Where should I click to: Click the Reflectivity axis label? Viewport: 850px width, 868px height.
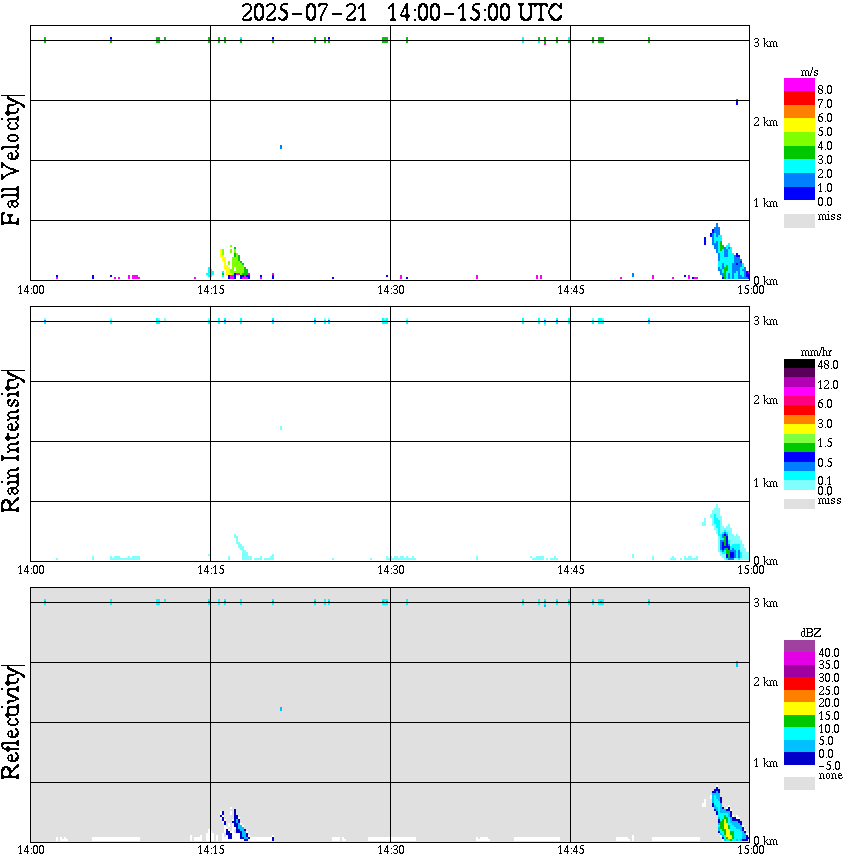click(x=12, y=722)
